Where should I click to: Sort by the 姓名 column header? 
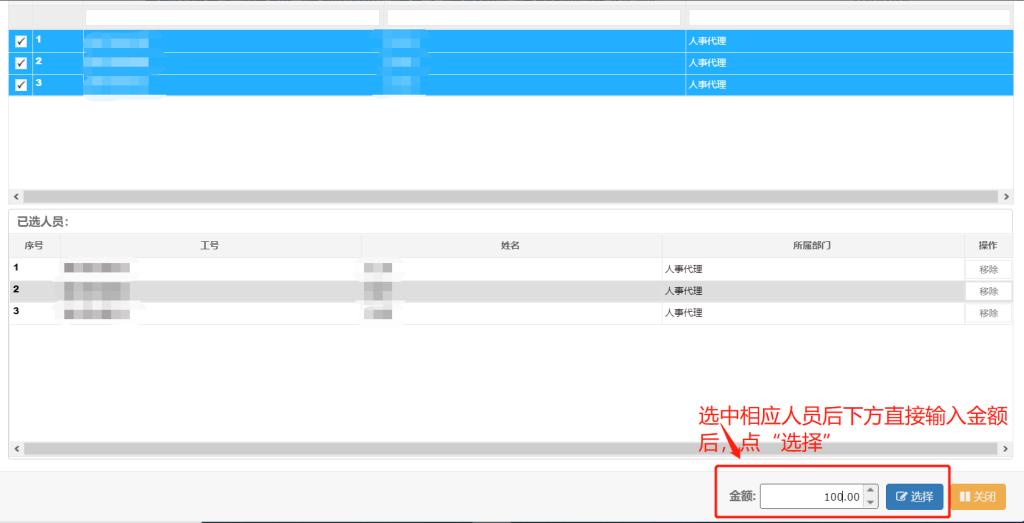point(510,245)
